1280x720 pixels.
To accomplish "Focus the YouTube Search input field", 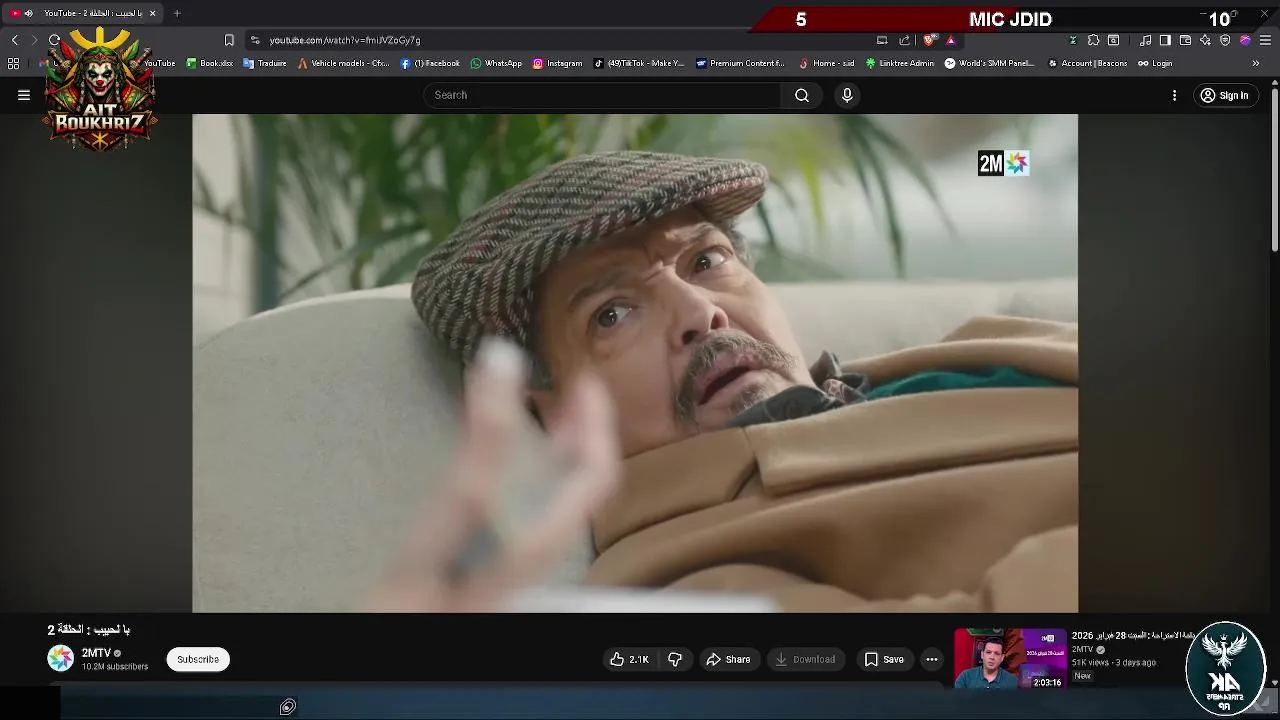I will [x=602, y=95].
